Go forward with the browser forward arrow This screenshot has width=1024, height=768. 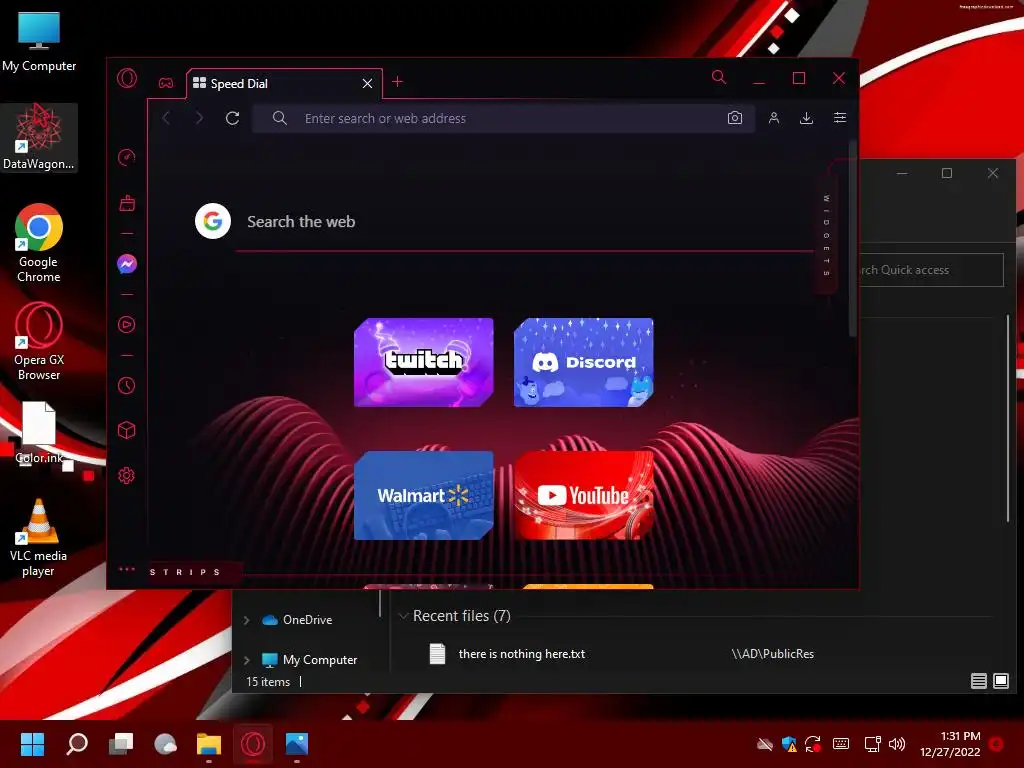click(199, 118)
